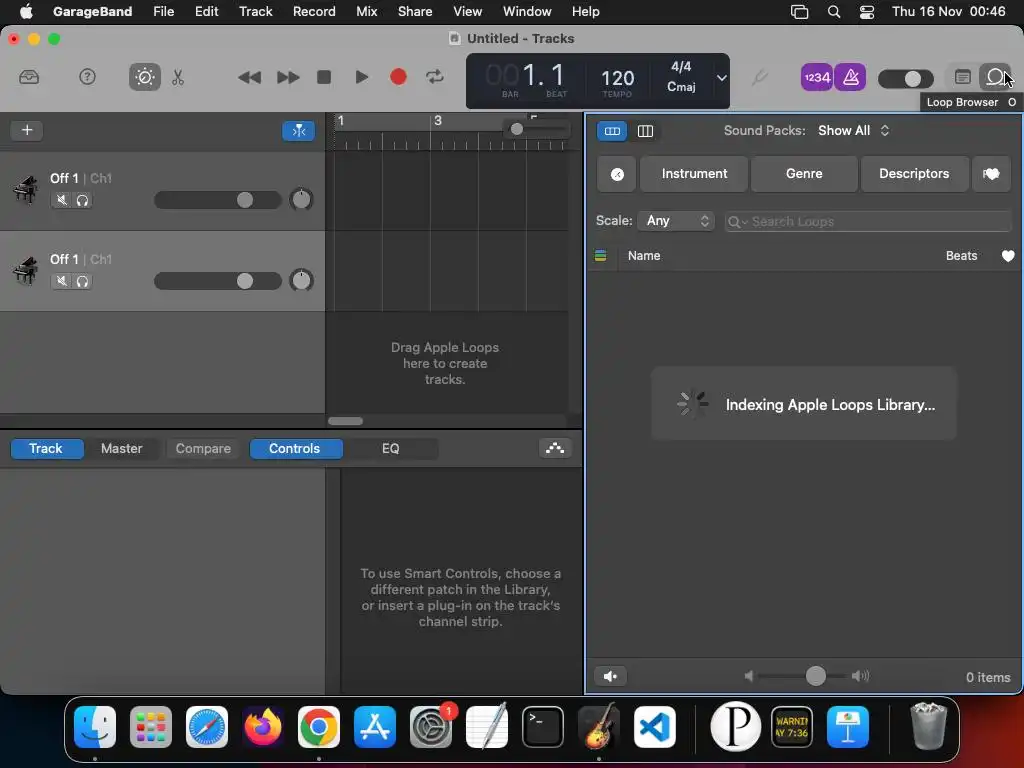Select the second track piano icon

click(25, 271)
